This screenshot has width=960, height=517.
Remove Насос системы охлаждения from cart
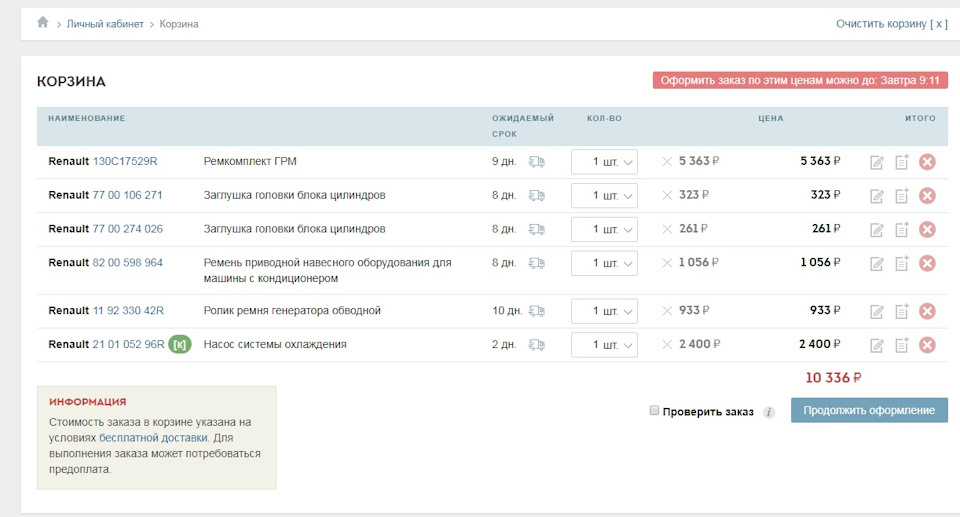[x=927, y=345]
